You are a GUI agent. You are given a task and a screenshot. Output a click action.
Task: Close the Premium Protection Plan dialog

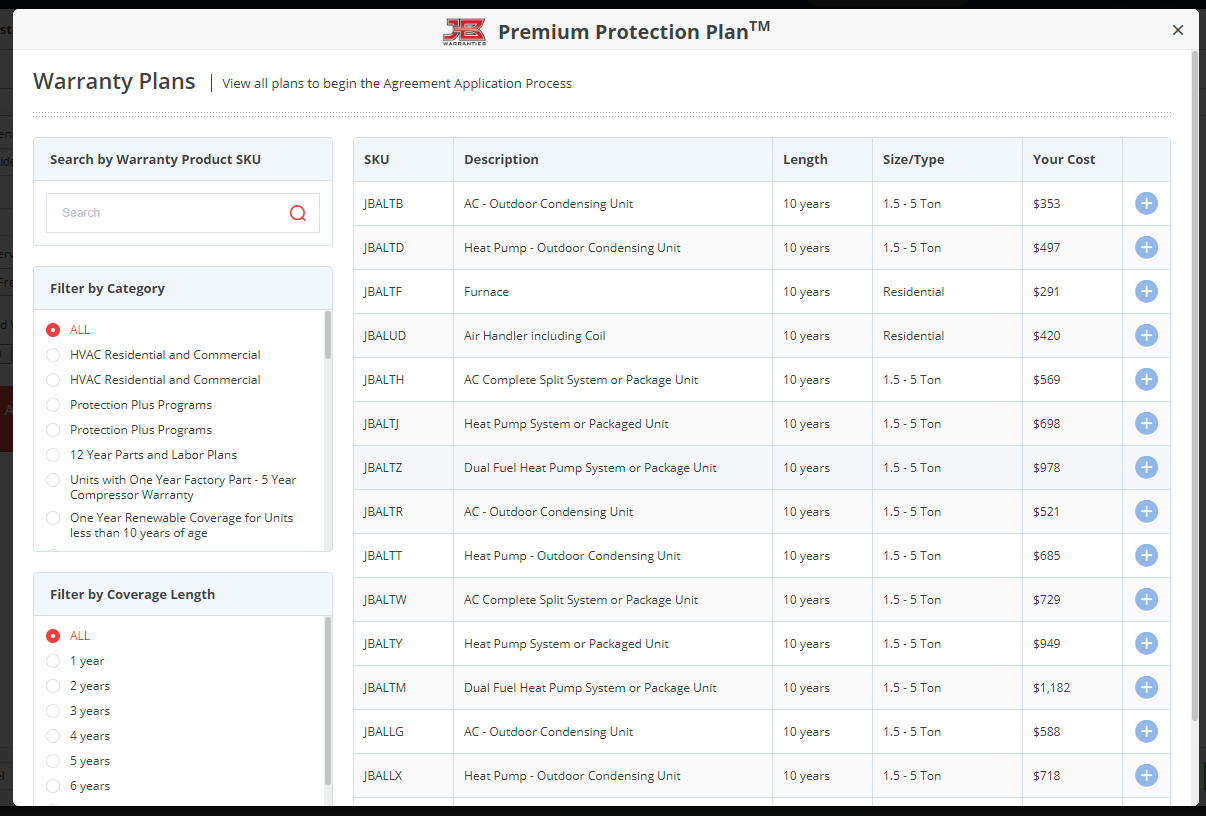coord(1178,31)
